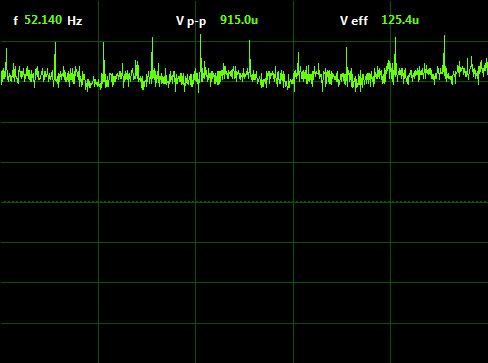Click the frequency value 52.140

43,20
